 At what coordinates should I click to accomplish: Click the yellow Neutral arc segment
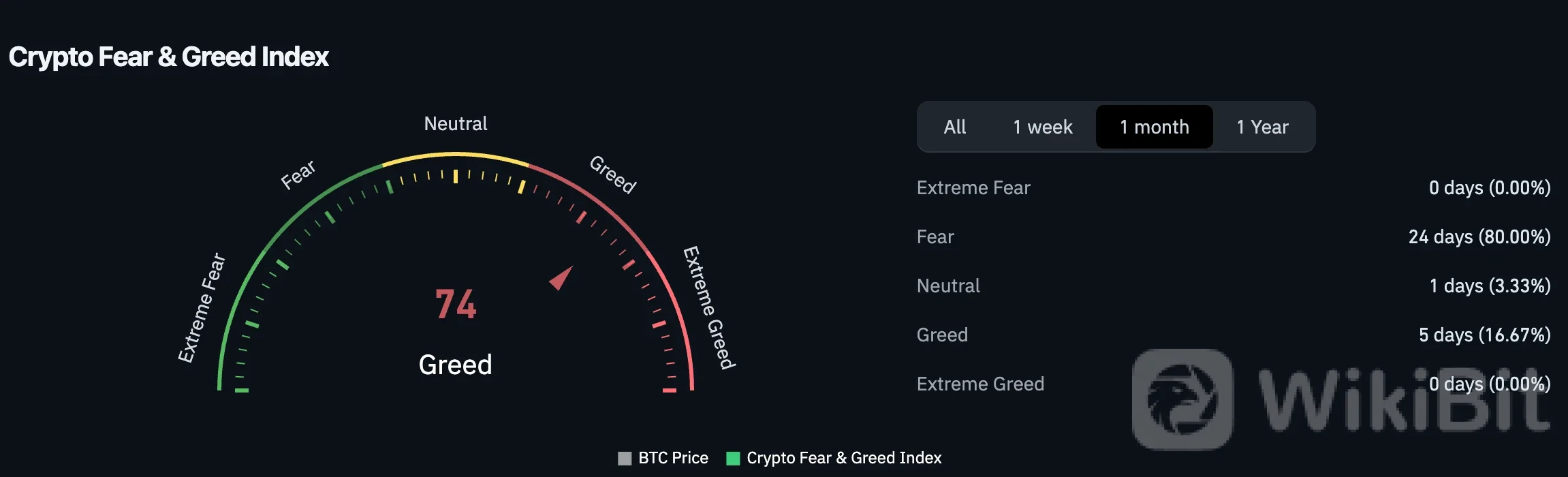click(456, 155)
